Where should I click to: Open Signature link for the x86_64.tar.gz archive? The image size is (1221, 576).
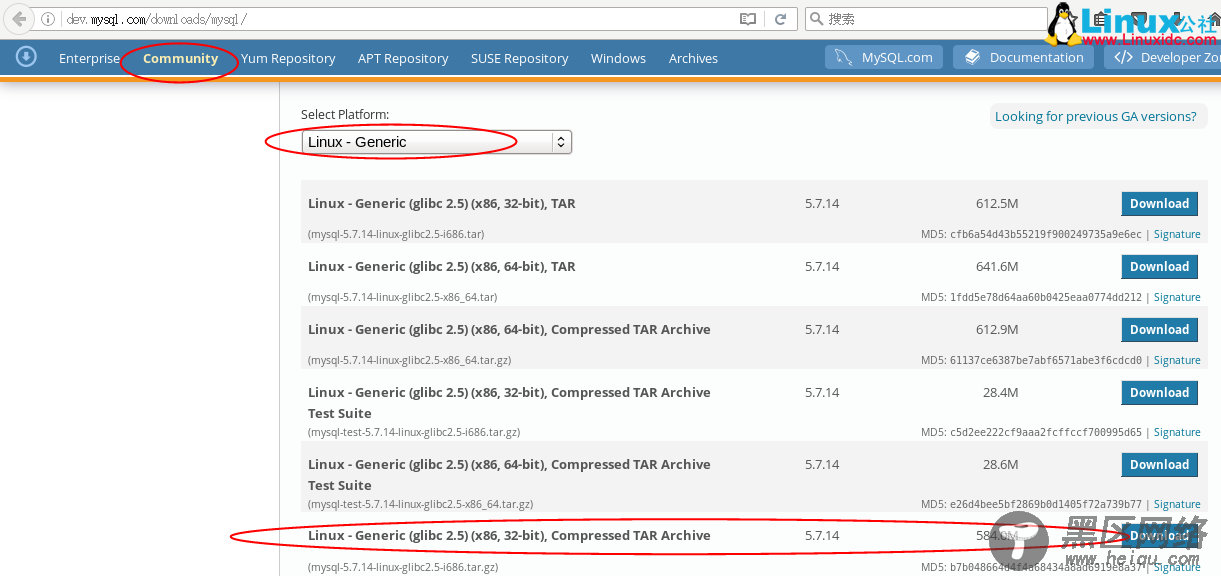tap(1177, 360)
